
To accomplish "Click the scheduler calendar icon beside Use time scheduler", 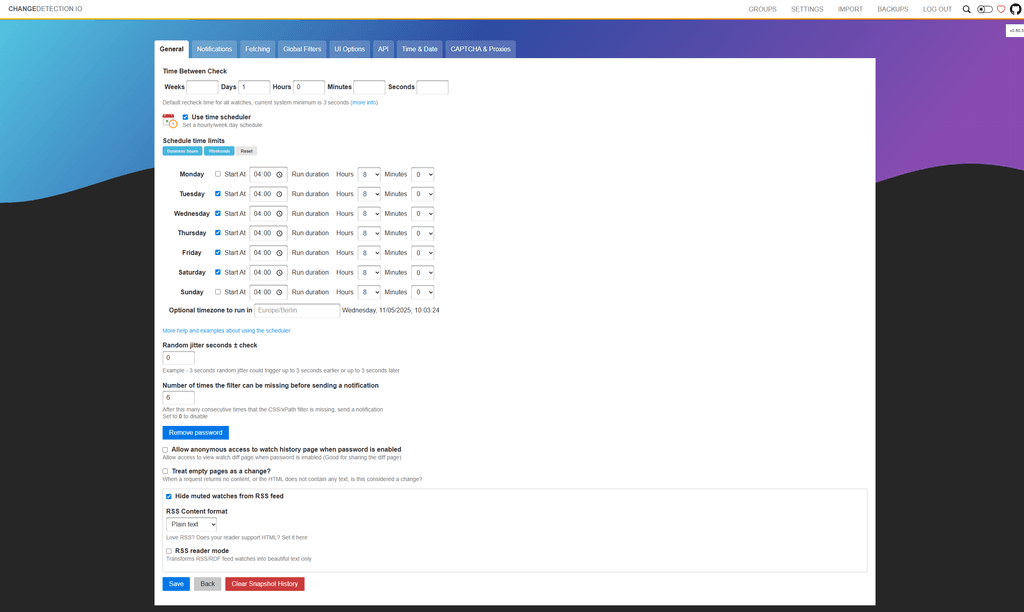I will pyautogui.click(x=167, y=120).
